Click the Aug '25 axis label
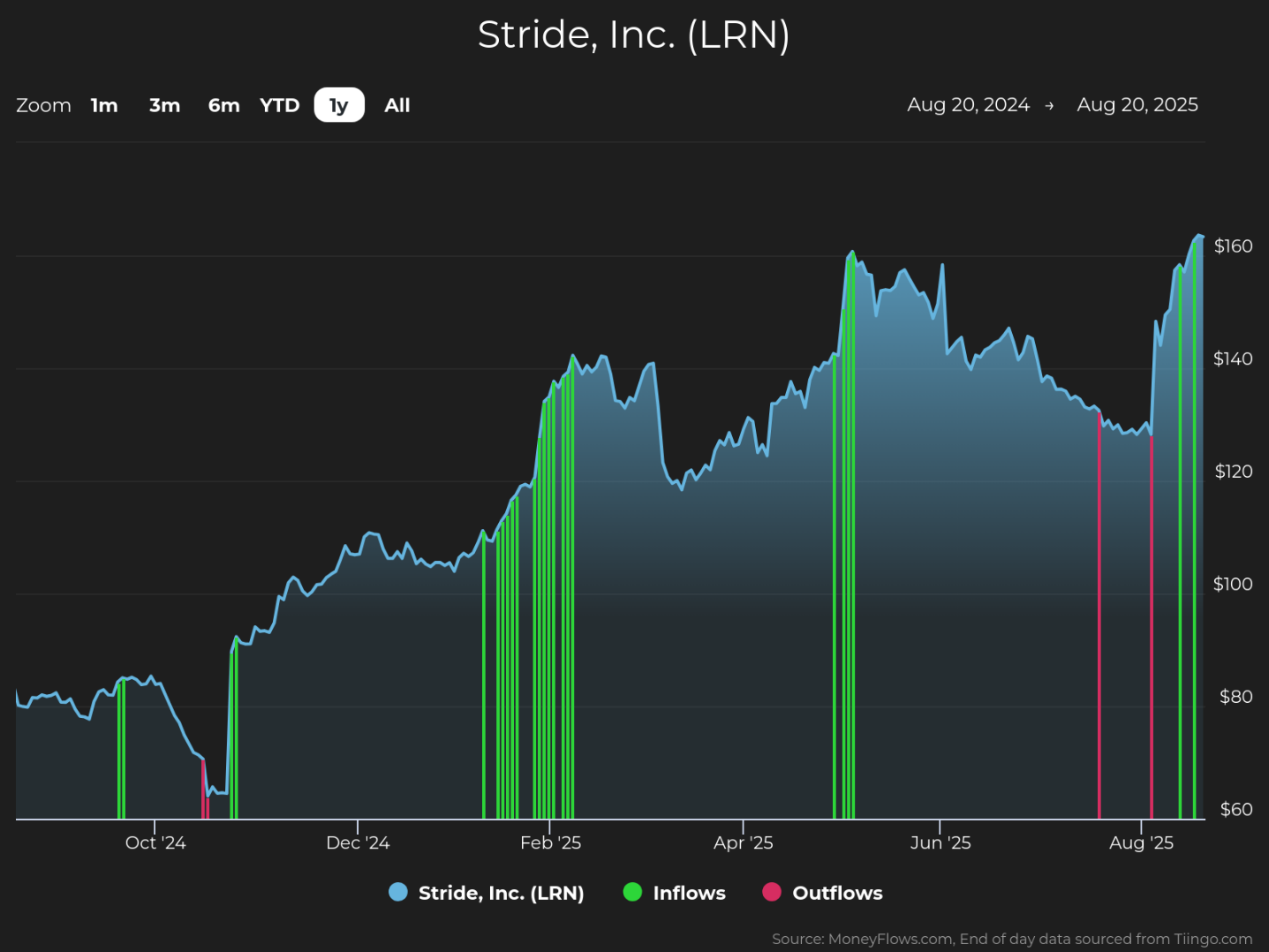1269x952 pixels. (x=1141, y=842)
